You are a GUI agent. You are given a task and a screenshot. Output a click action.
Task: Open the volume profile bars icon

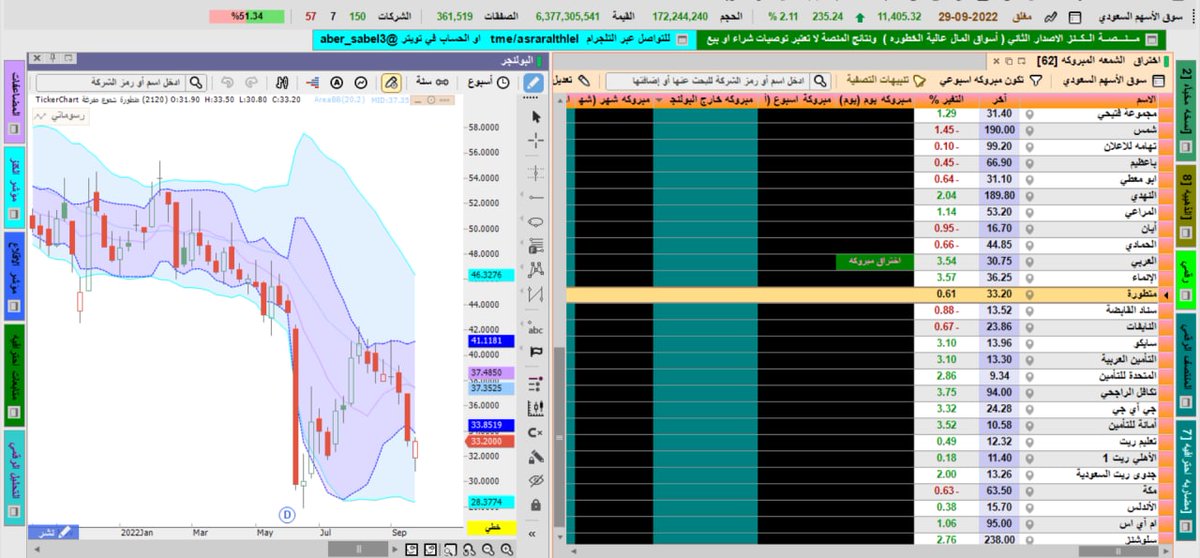(310, 82)
